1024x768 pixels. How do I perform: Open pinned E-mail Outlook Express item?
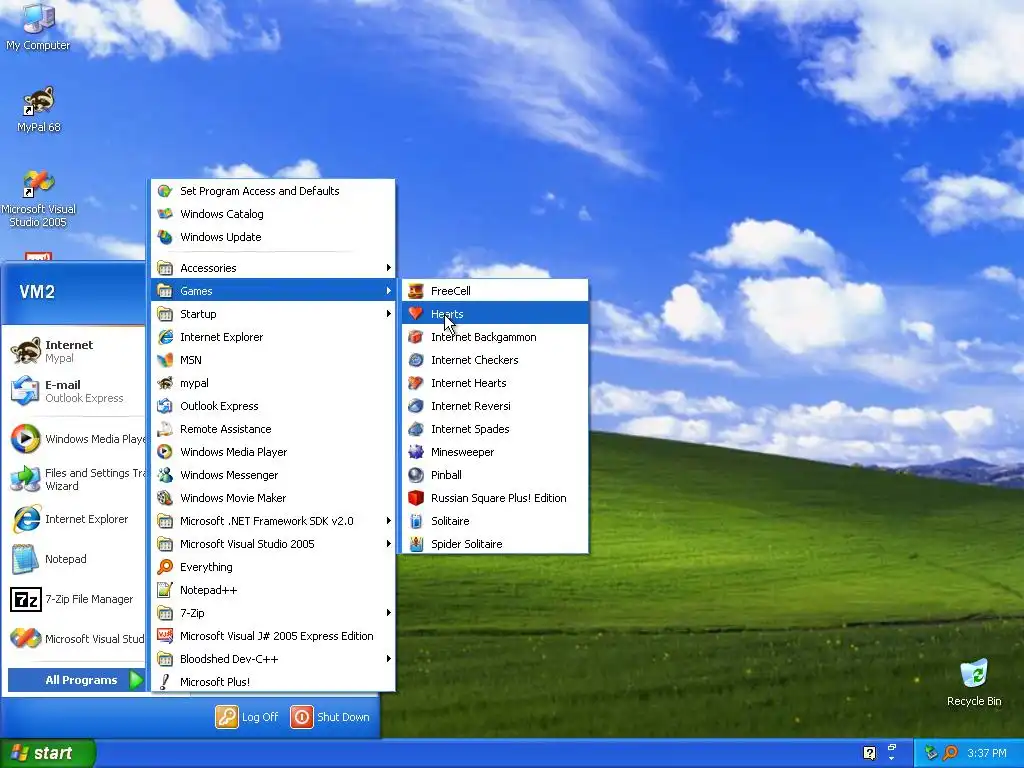tap(76, 391)
